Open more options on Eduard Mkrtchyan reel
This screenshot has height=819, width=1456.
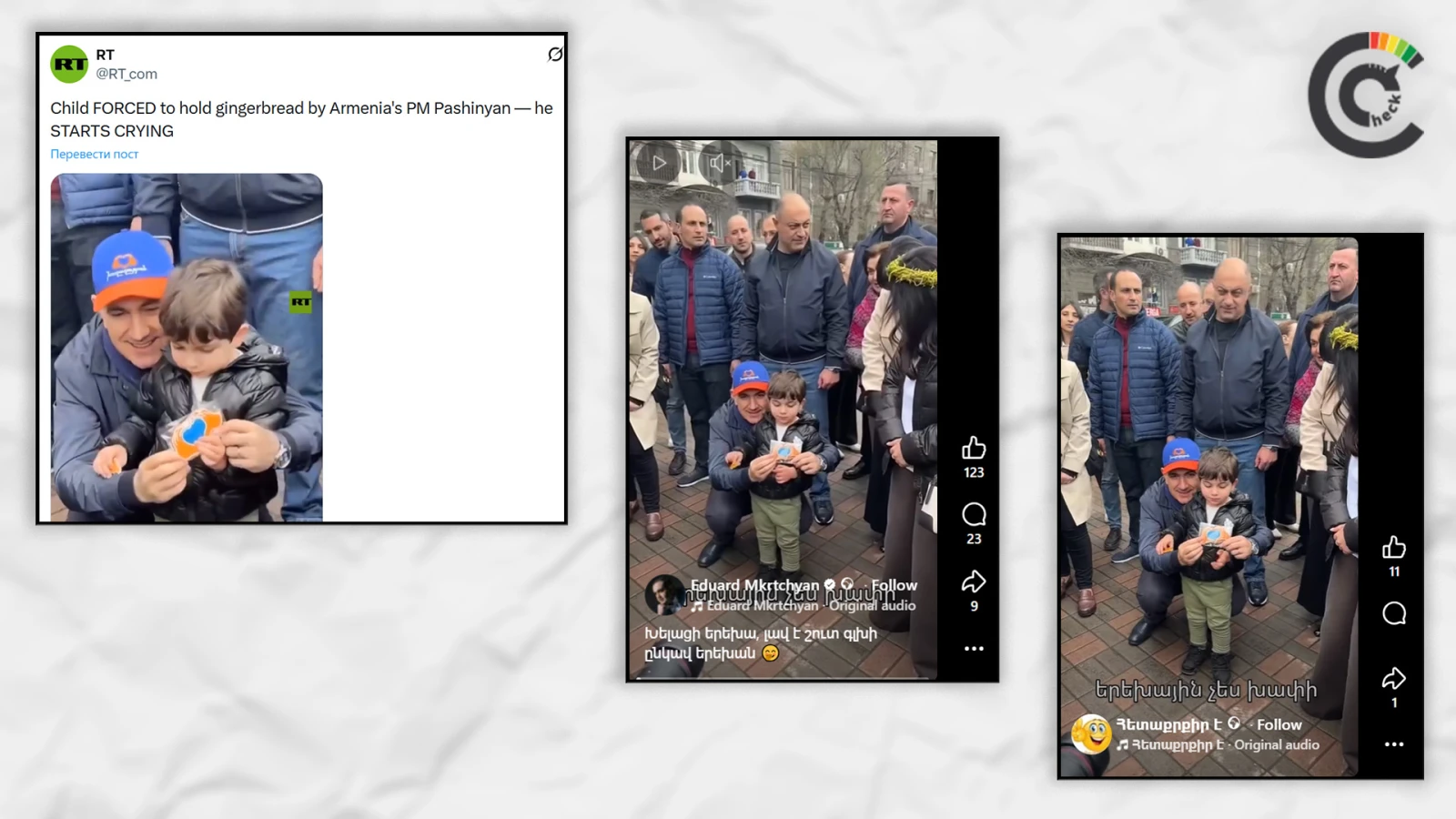click(974, 649)
